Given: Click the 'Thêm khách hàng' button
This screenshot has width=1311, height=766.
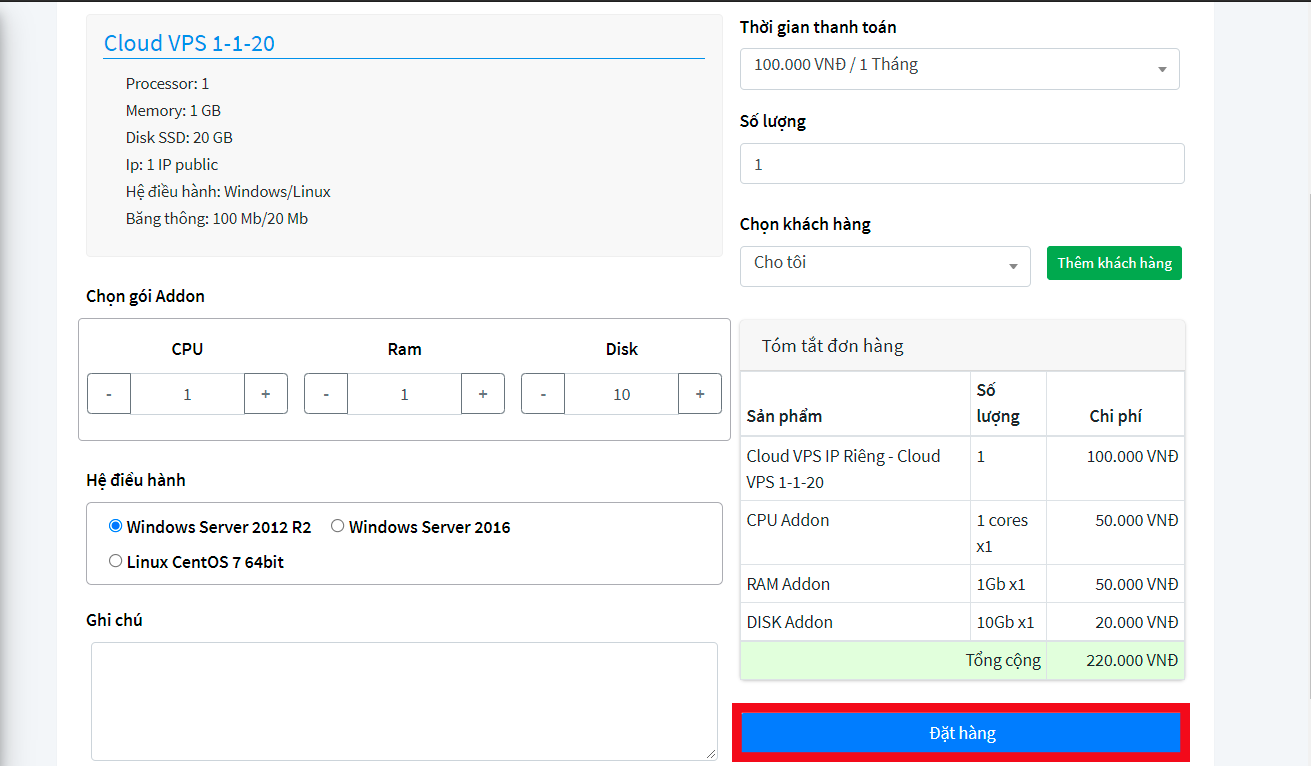Looking at the screenshot, I should coord(1114,263).
